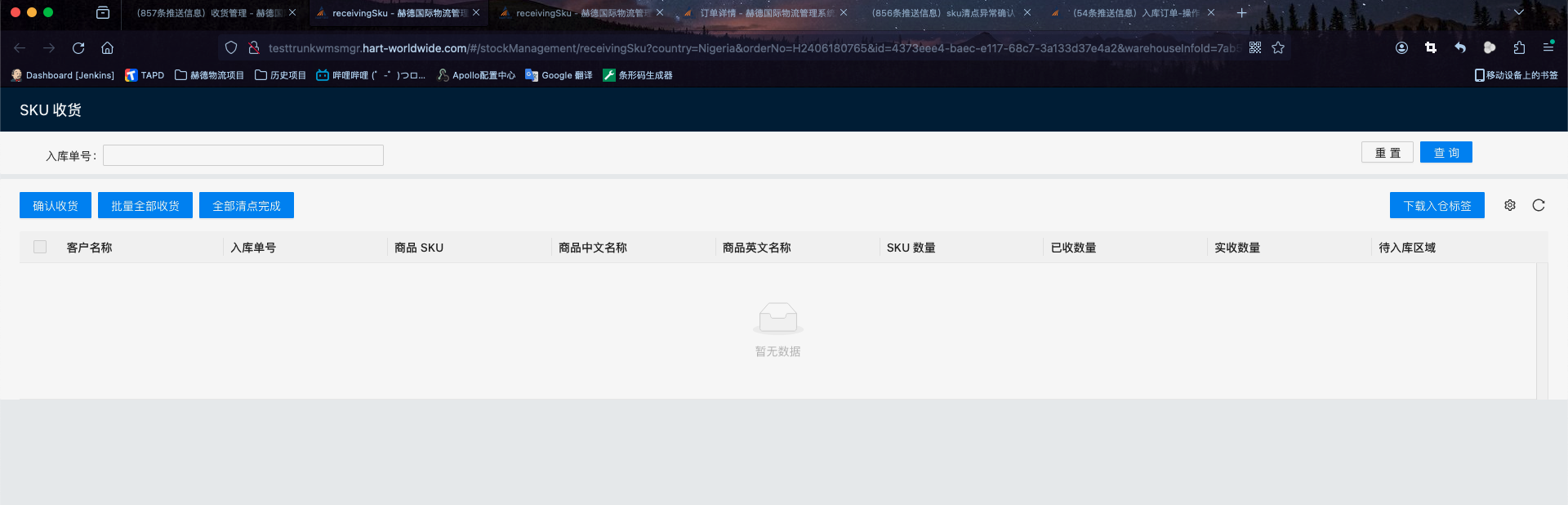Bookmark this page with the star icon
The width and height of the screenshot is (1568, 505).
[x=1278, y=48]
